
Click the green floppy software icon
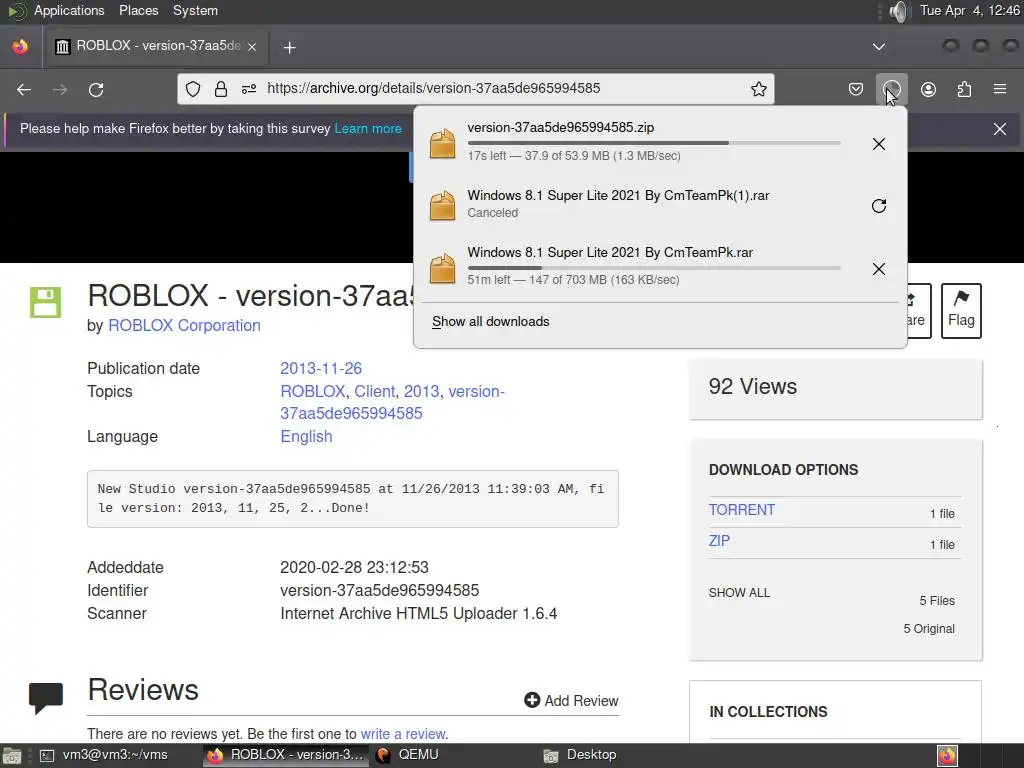(46, 302)
